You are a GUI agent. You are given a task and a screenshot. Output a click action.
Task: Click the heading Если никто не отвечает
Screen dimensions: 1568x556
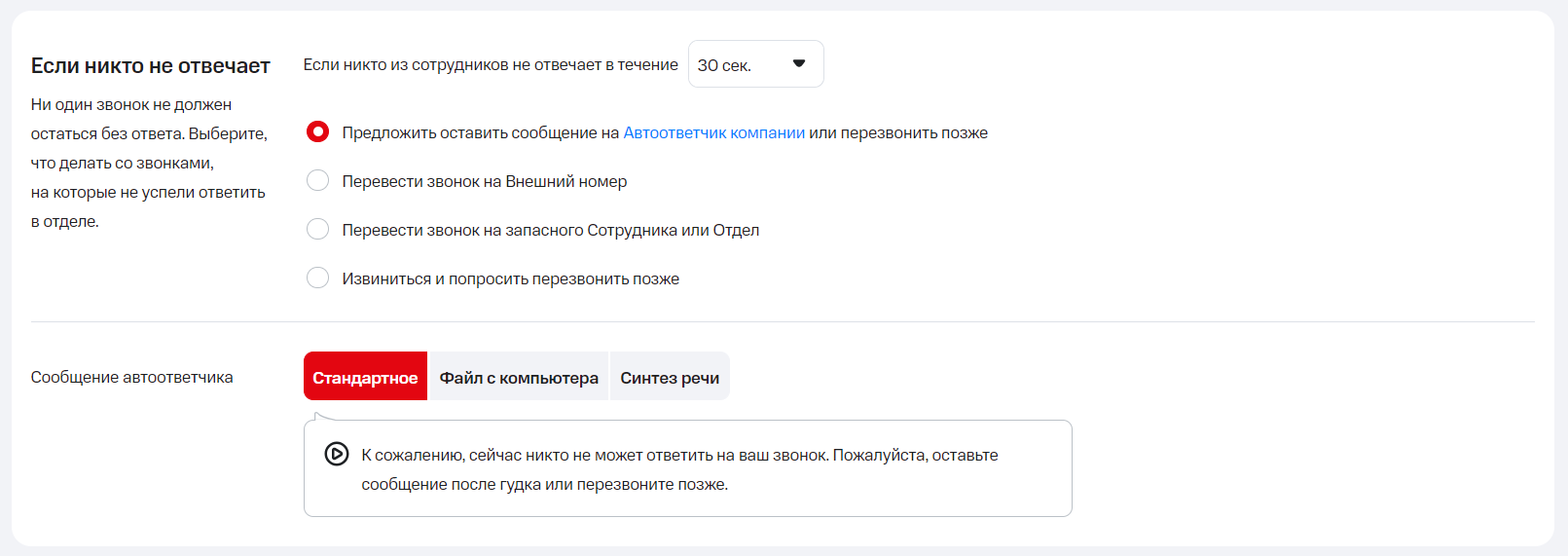[x=150, y=65]
